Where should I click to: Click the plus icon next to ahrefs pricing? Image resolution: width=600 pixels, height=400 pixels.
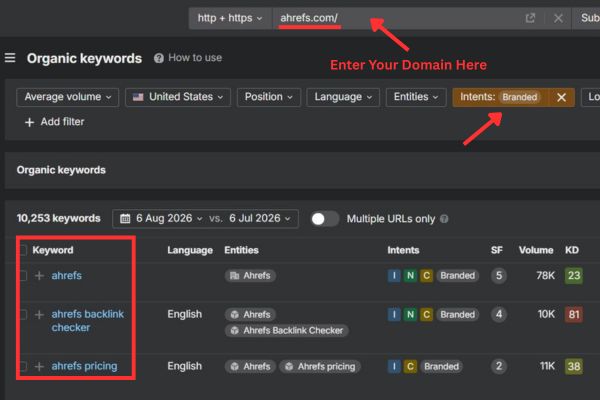39,366
